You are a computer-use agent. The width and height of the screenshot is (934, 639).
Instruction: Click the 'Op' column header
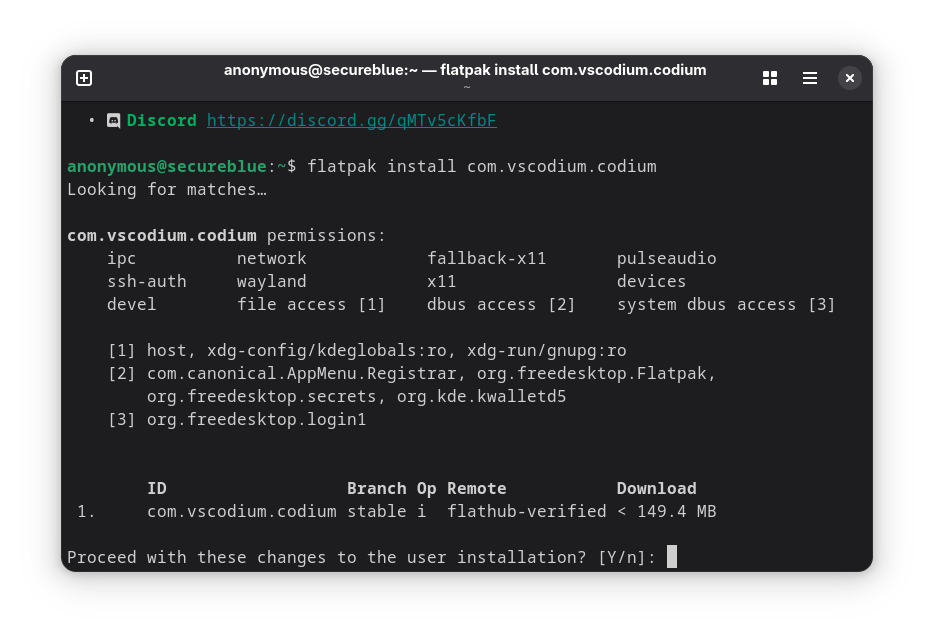click(426, 488)
